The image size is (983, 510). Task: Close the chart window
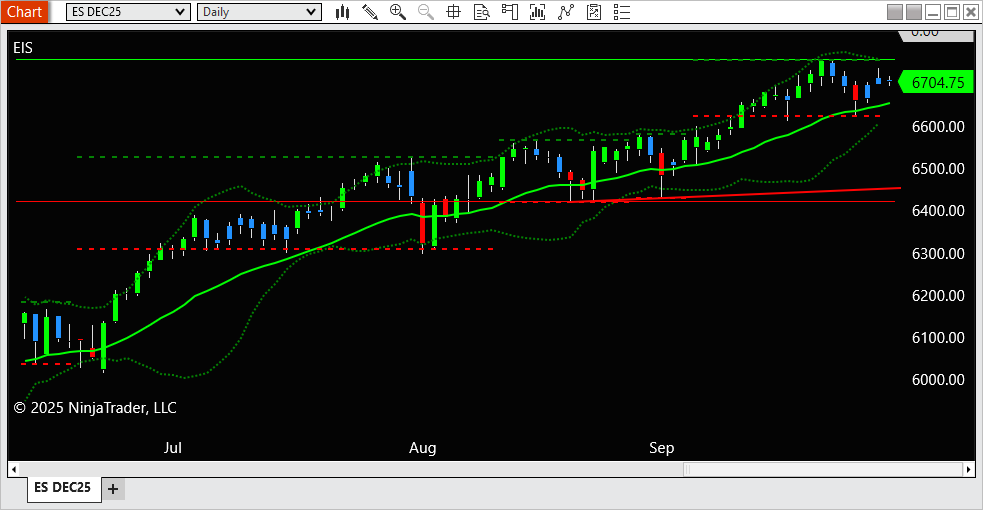[970, 12]
